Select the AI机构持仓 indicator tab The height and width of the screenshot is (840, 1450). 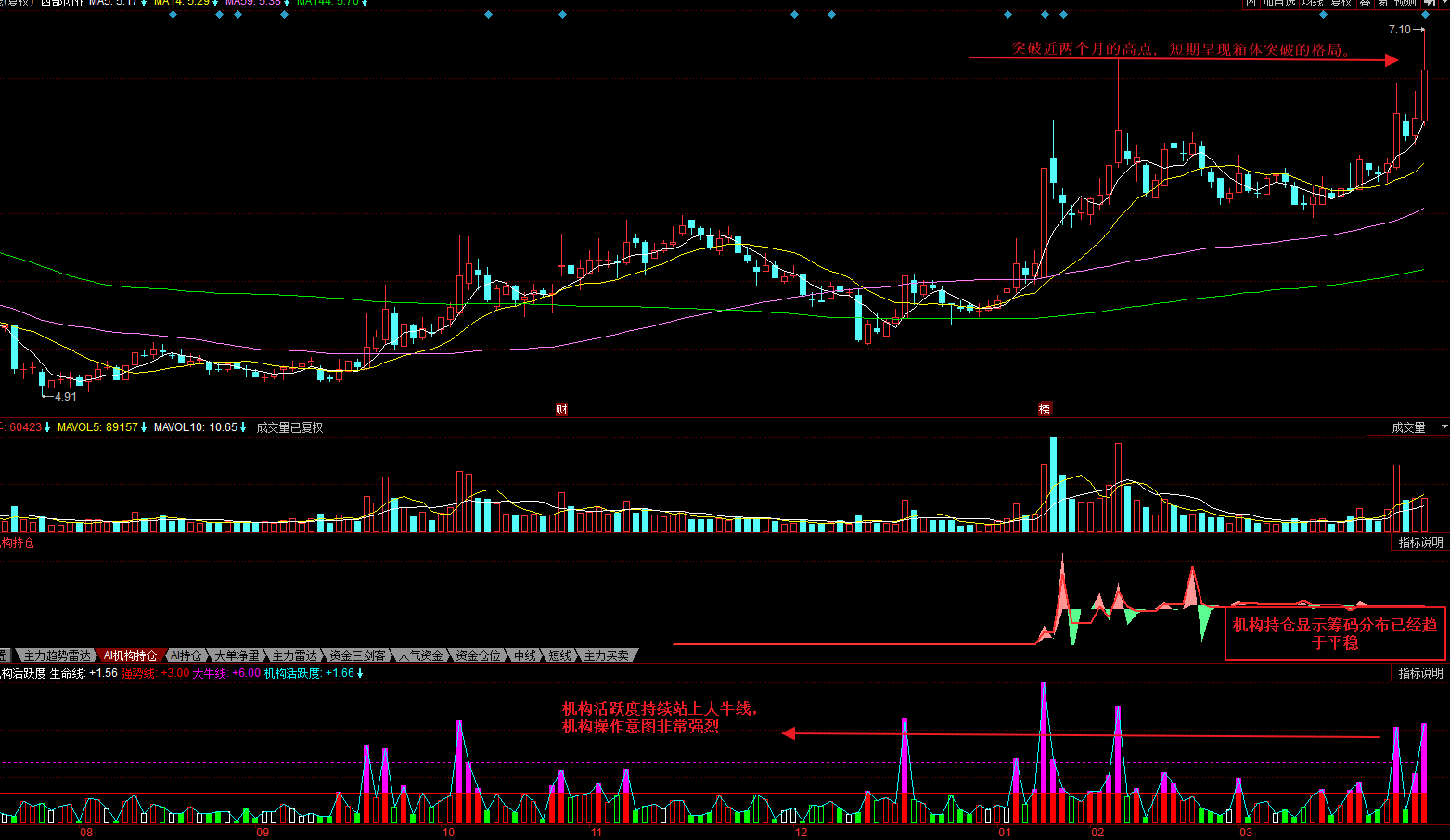point(130,655)
